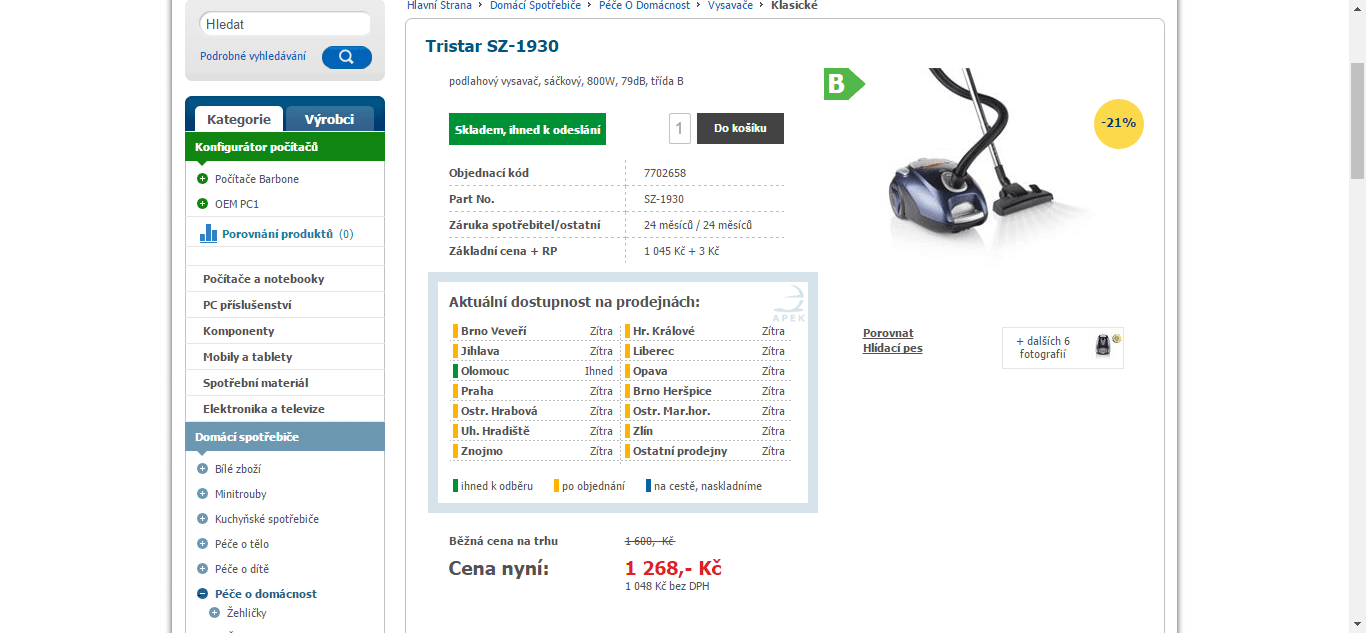Switch to Kategorie tab
The width and height of the screenshot is (1366, 633).
[x=239, y=119]
